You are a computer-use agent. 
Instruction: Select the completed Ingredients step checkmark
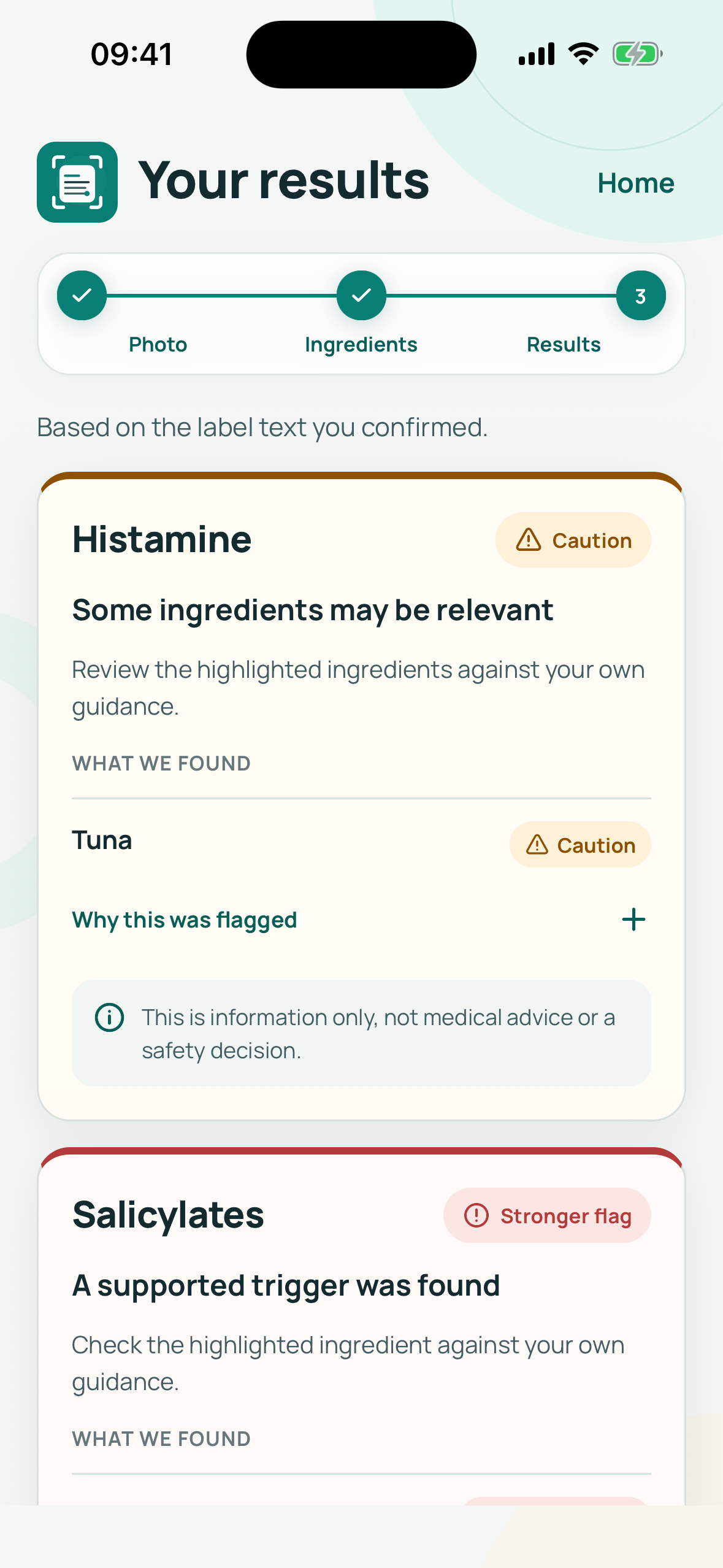361,296
